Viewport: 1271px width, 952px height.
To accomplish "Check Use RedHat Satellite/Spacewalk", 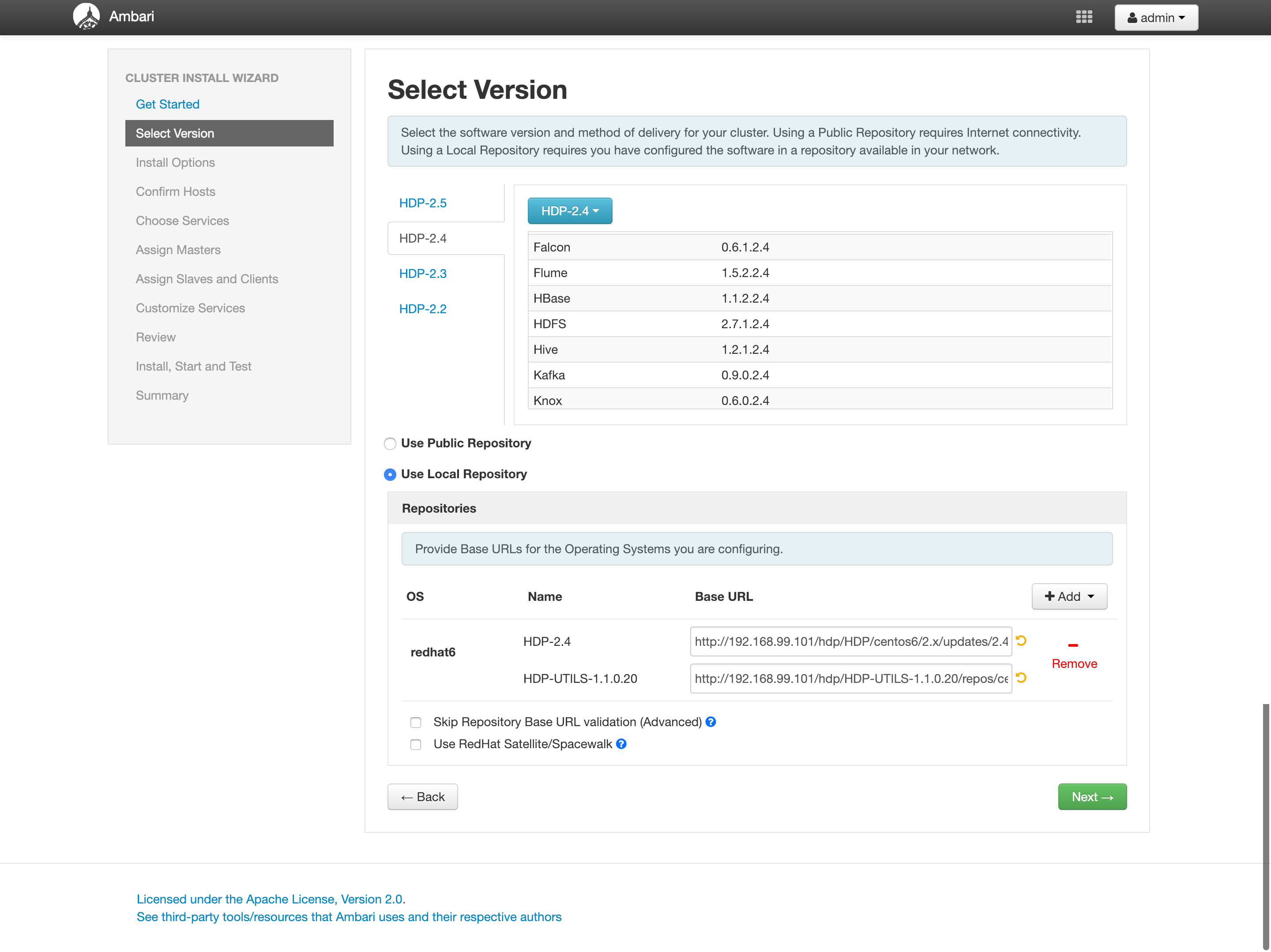I will pos(415,745).
